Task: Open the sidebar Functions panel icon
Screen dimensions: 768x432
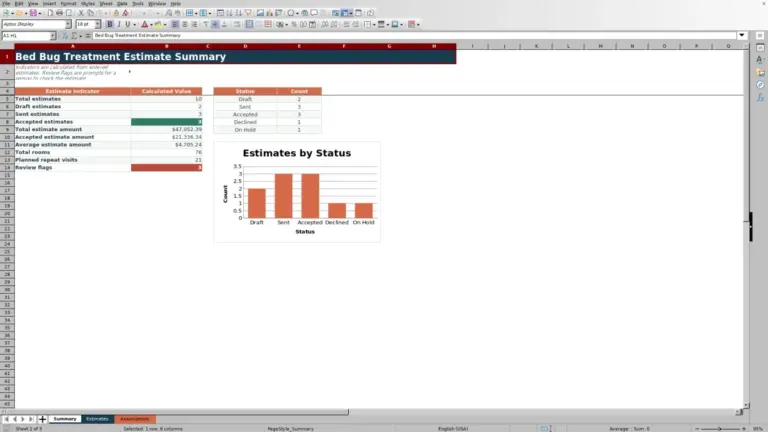Action: point(760,97)
